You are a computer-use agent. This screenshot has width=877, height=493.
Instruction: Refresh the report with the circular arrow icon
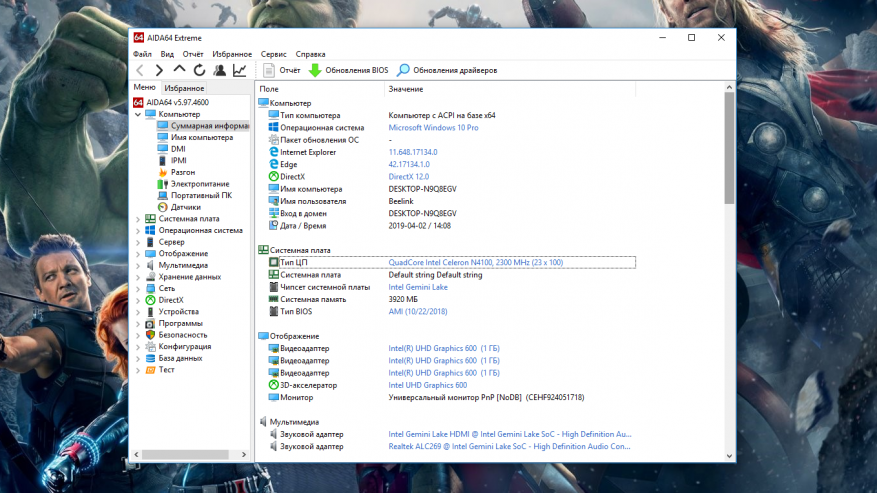(200, 70)
